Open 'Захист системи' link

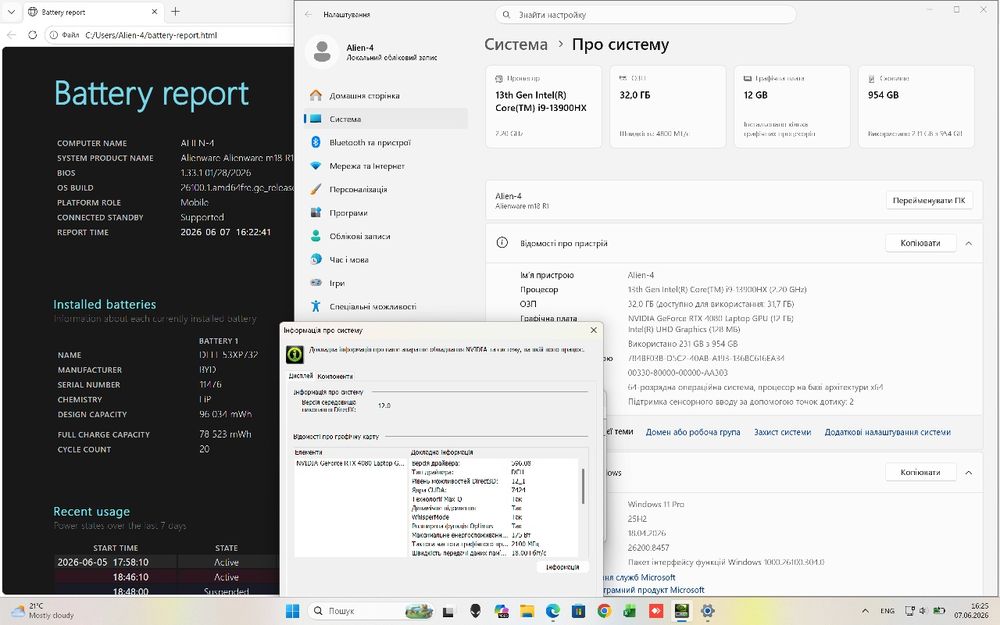pyautogui.click(x=783, y=432)
